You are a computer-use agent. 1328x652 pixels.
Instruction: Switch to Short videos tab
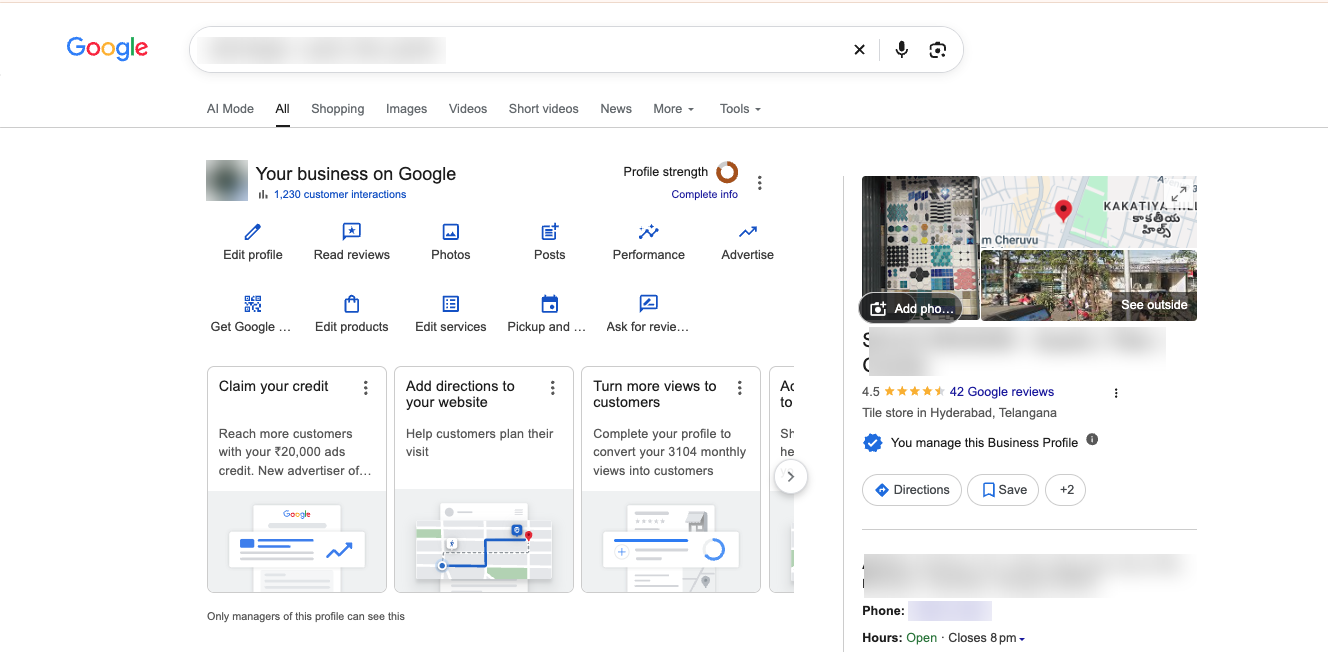tap(544, 109)
